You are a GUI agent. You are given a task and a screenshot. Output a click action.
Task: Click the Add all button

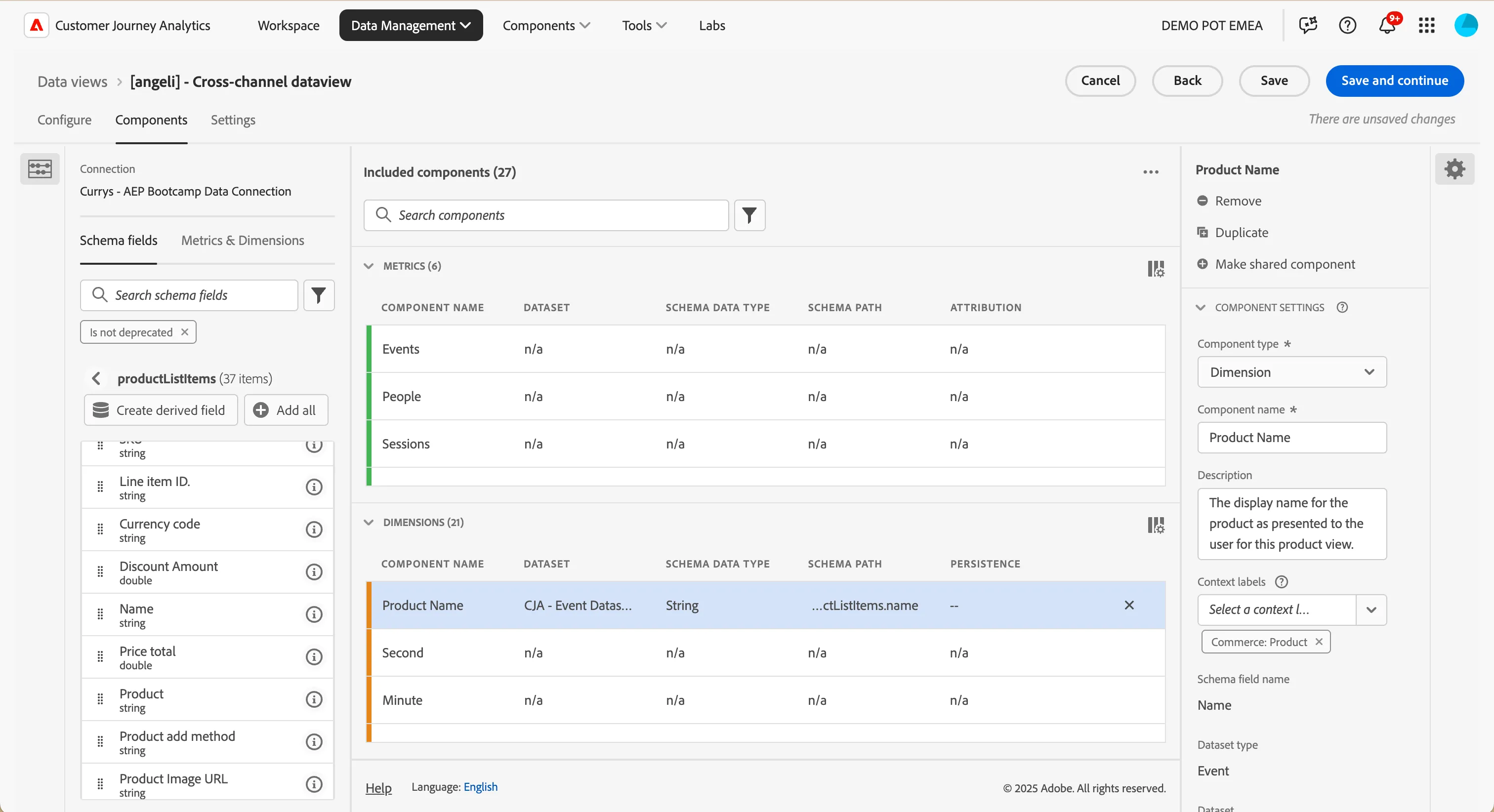pyautogui.click(x=286, y=410)
